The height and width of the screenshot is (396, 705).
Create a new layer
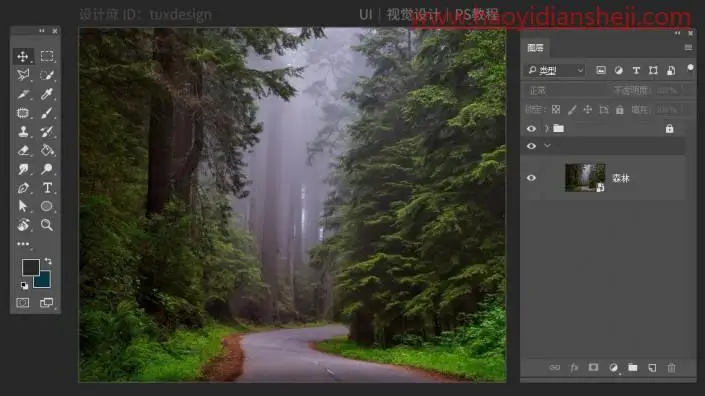click(x=652, y=368)
